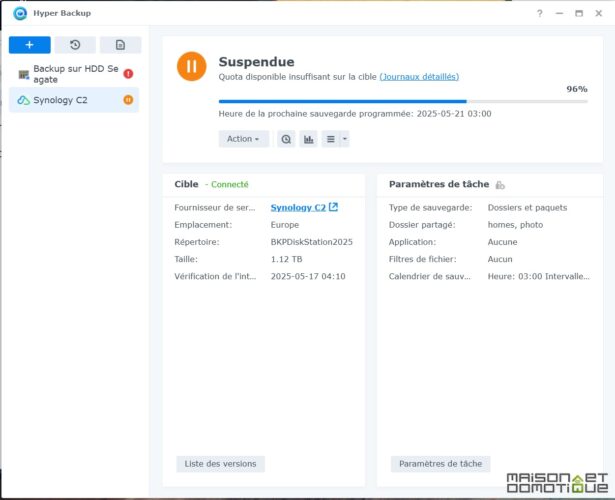Minimize the Hyper Backup window
The image size is (615, 500).
tap(560, 13)
